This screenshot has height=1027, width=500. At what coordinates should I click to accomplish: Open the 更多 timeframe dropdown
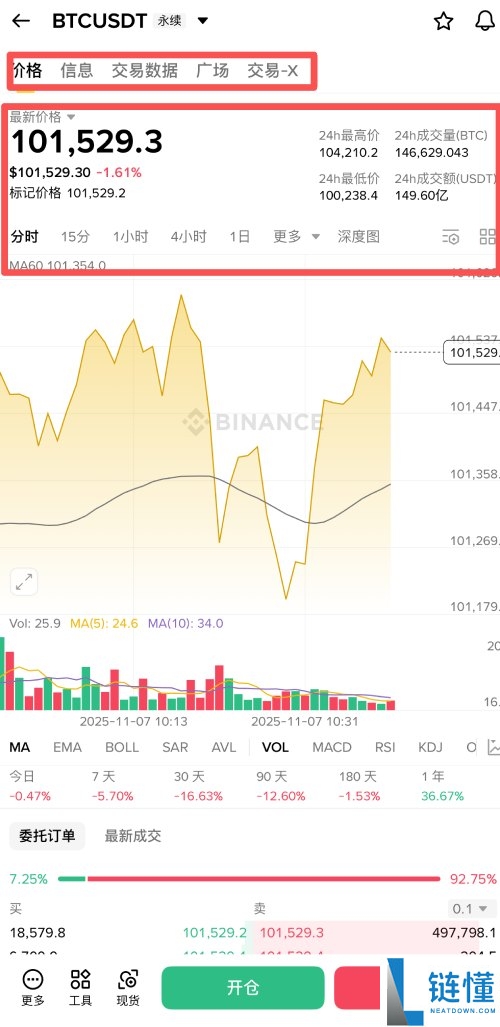coord(296,236)
